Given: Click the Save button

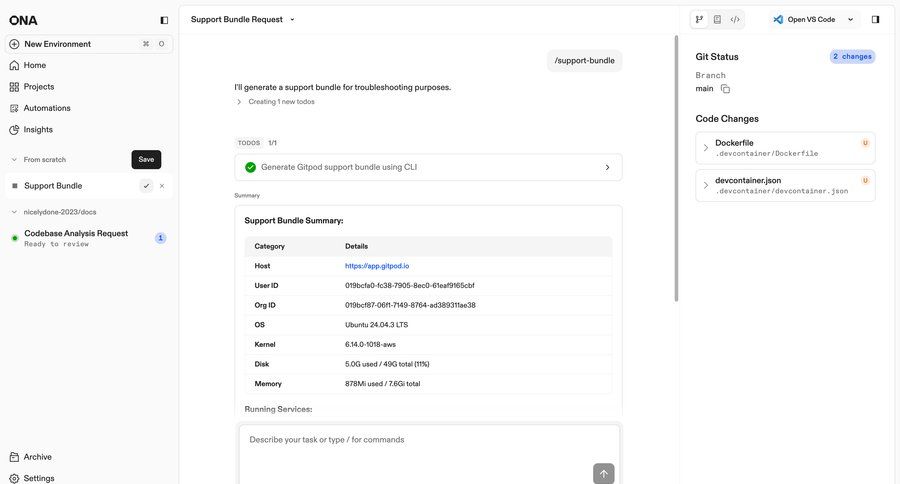Looking at the screenshot, I should (x=146, y=160).
